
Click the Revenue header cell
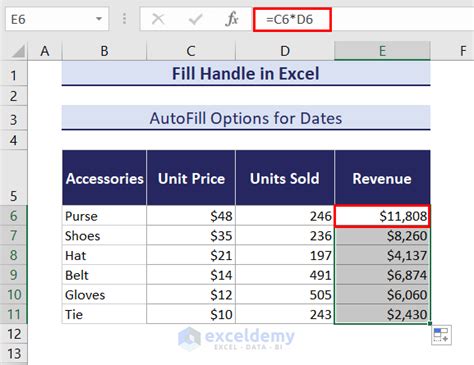point(382,178)
